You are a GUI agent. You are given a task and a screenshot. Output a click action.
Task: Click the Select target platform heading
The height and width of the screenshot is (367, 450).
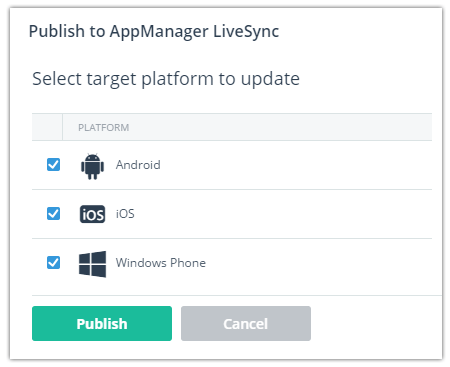[x=166, y=80]
